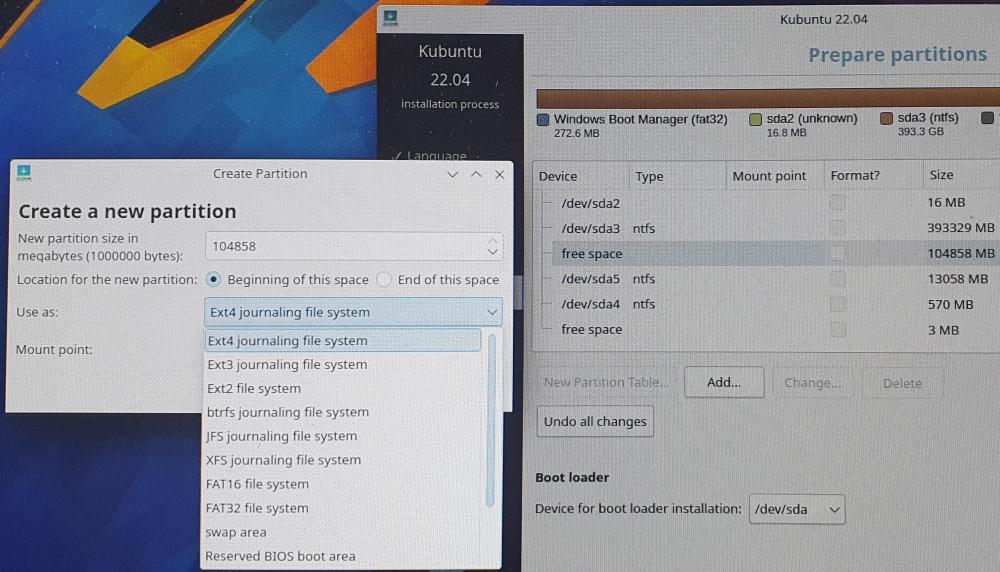Select End of this space radio button

(384, 279)
